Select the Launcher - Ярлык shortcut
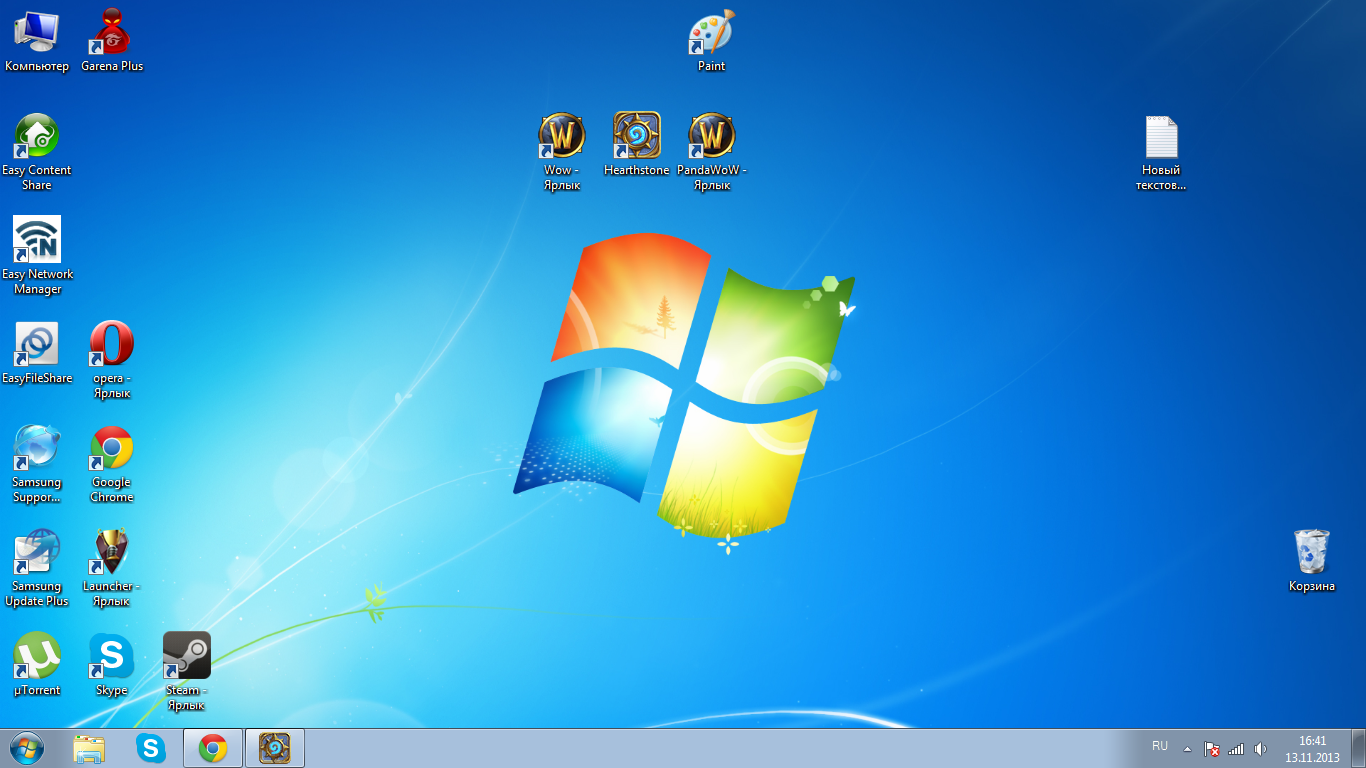 112,568
